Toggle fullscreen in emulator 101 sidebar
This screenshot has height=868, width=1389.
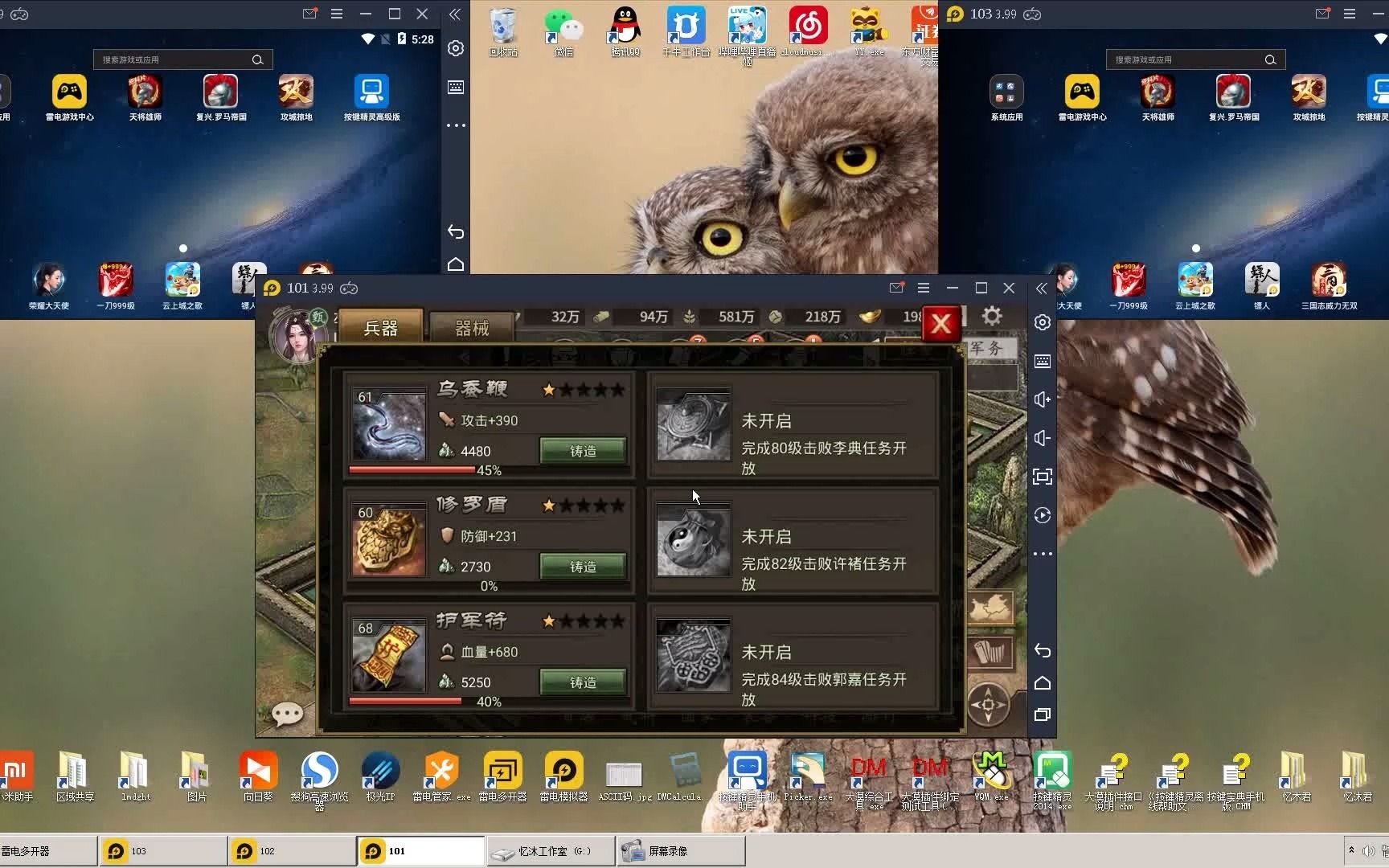[1043, 477]
